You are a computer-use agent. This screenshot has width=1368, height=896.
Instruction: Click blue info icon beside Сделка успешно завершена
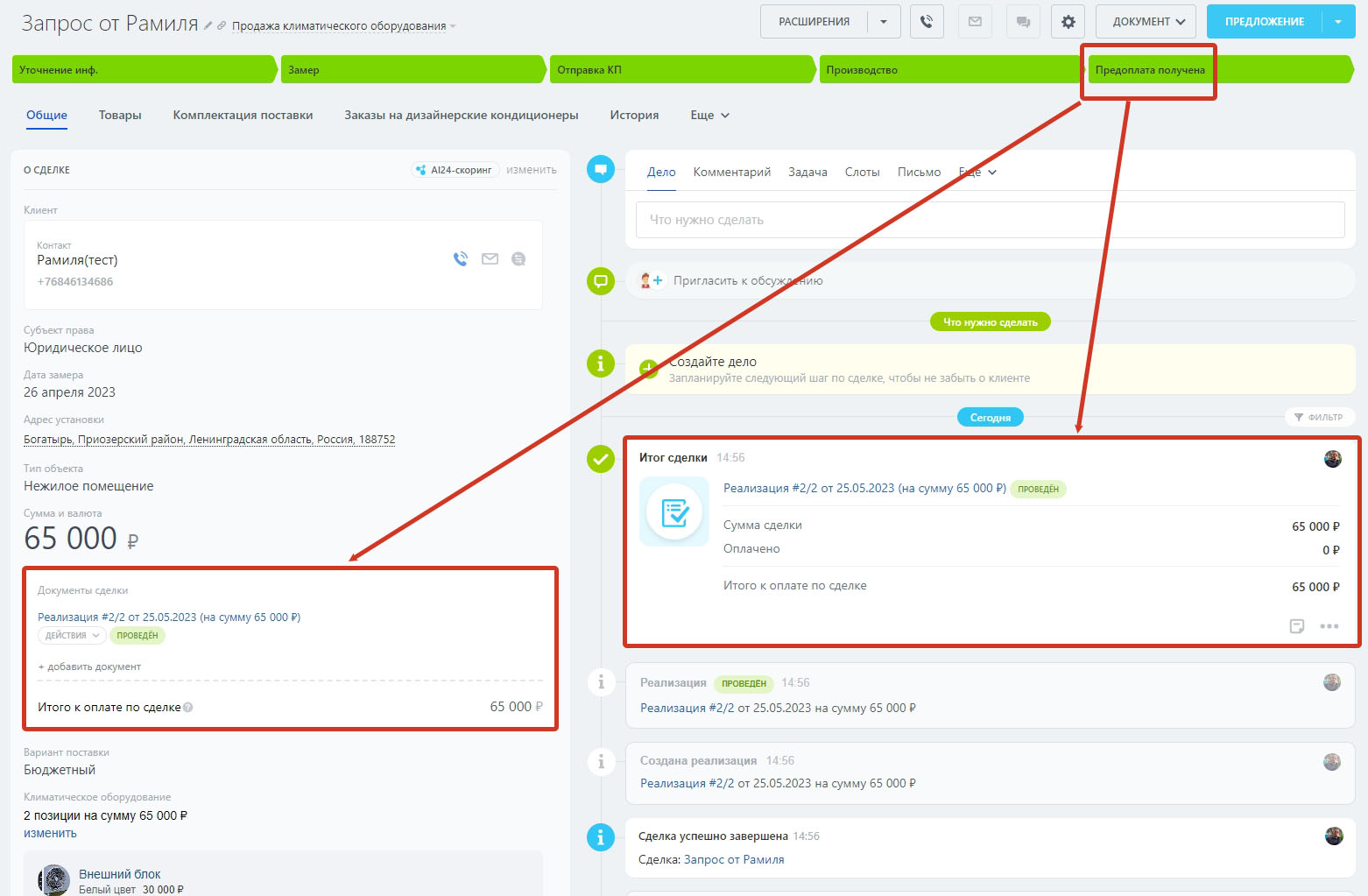click(x=601, y=837)
